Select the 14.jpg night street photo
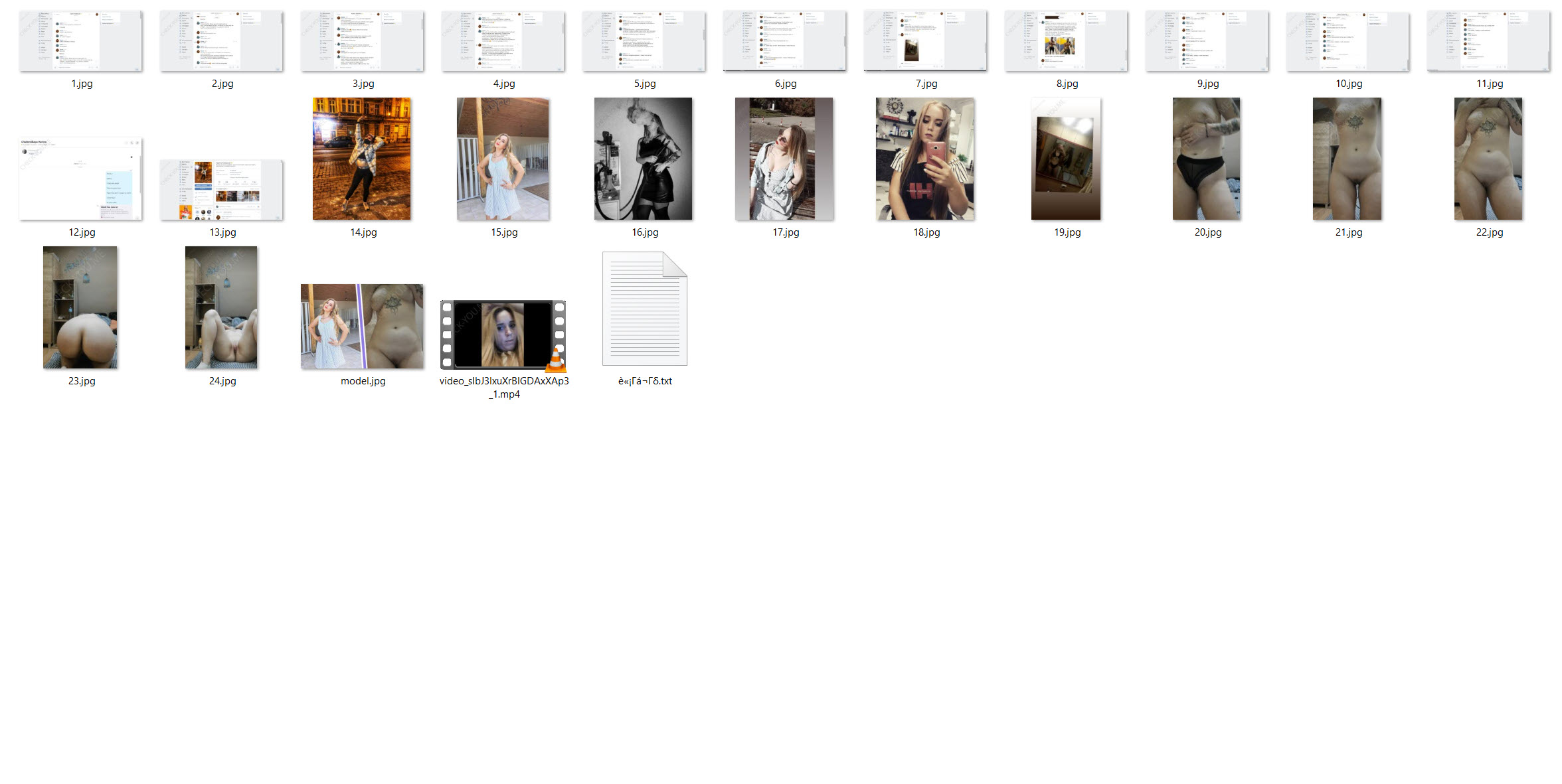 click(362, 159)
